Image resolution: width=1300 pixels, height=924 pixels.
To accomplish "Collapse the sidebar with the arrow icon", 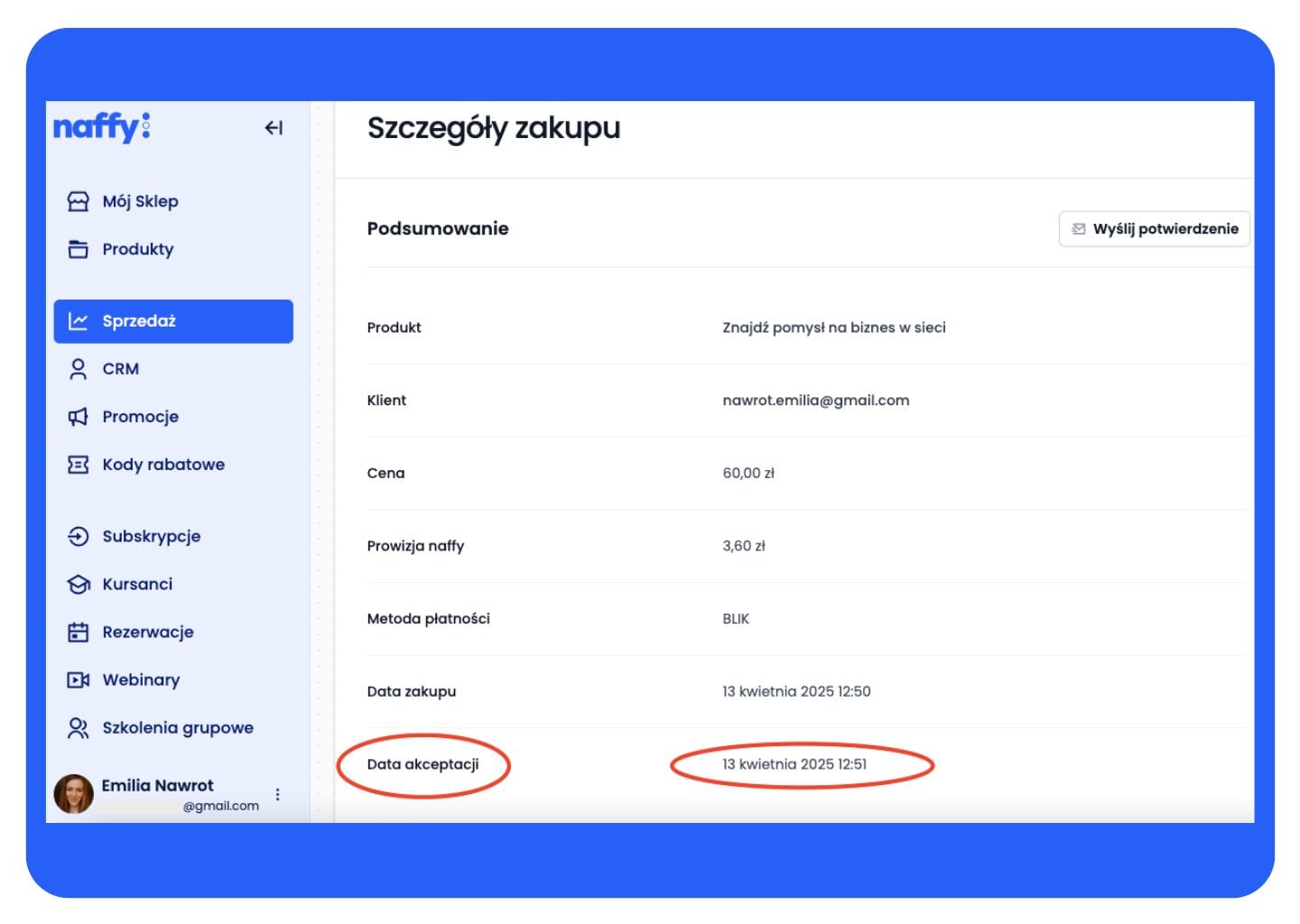I will pos(274,128).
